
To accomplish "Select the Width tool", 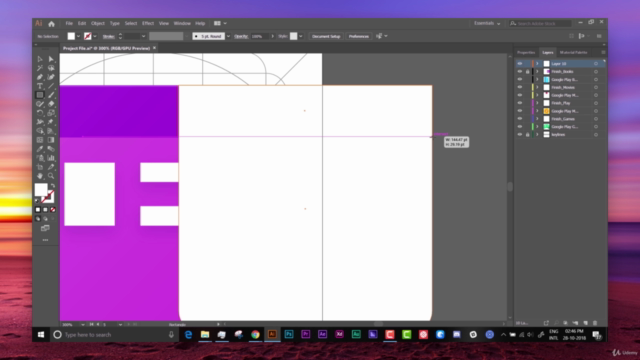I will [x=40, y=122].
